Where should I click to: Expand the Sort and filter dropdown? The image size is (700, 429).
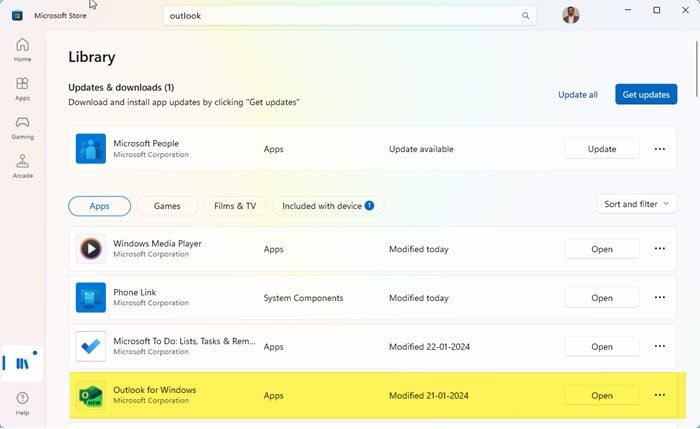(637, 204)
